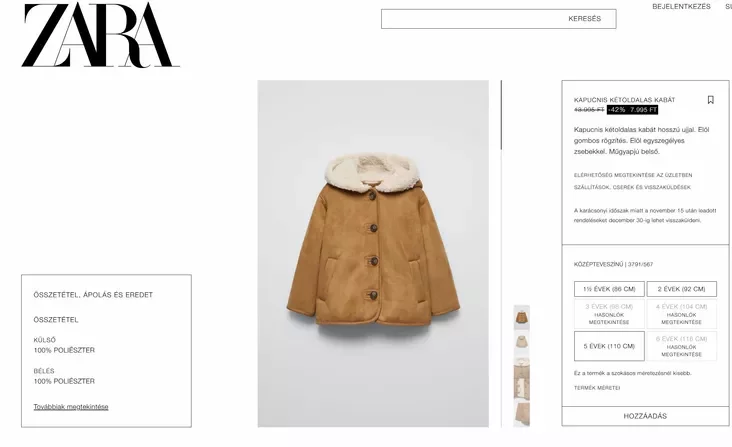Screen dimensions: 732x447
Task: Select the second jacket thumbnail
Action: click(x=521, y=343)
